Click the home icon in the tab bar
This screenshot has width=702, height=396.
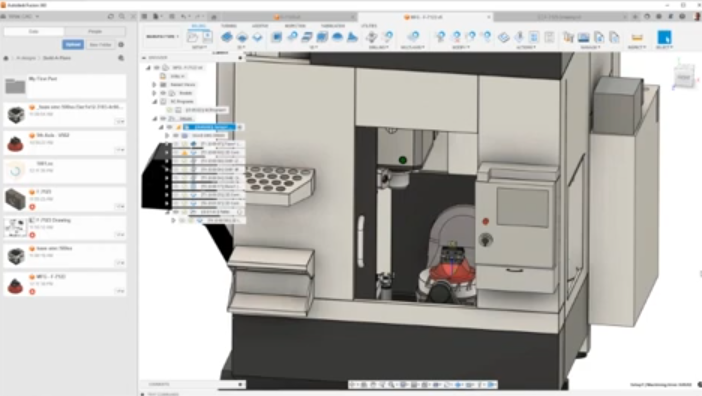point(214,17)
